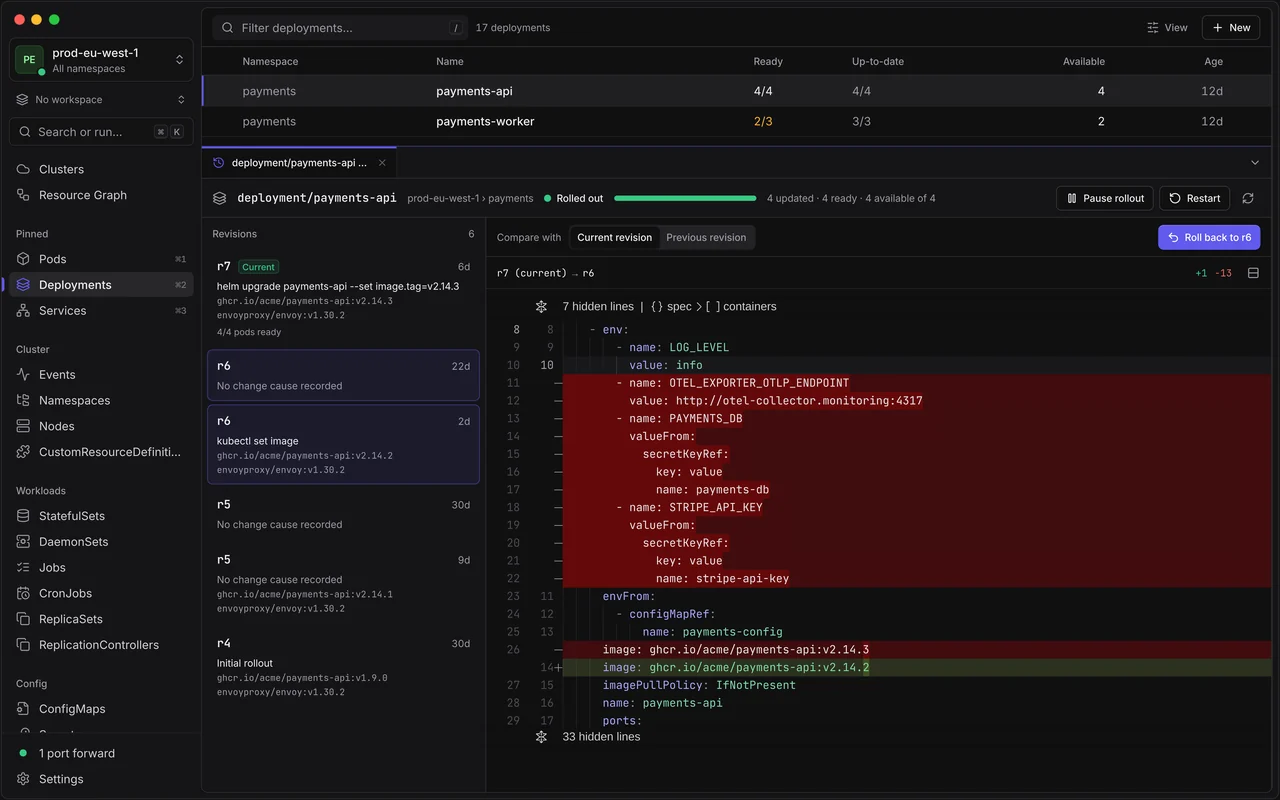Open the Nodes list

click(101, 426)
